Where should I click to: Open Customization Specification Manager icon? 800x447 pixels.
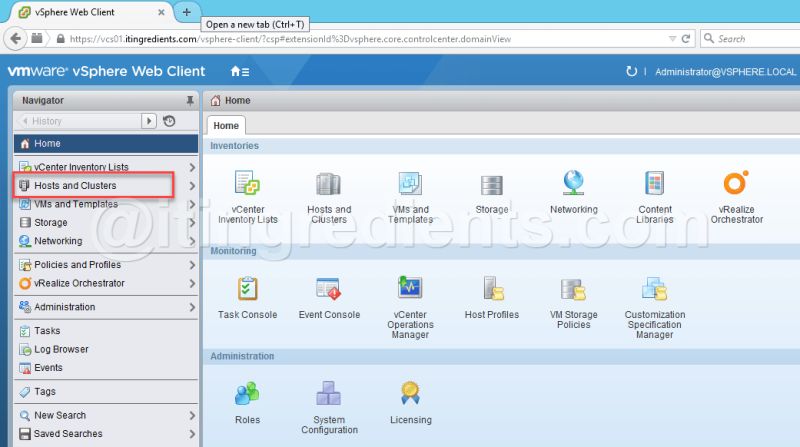655,288
